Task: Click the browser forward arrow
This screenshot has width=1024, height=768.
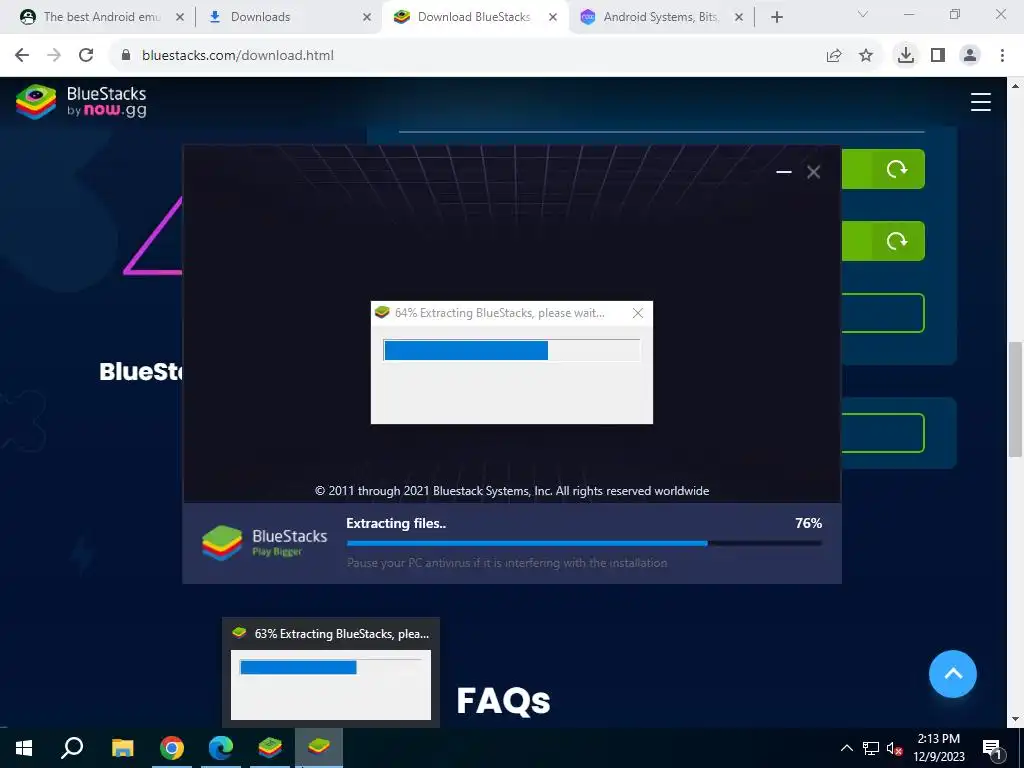Action: tap(54, 56)
